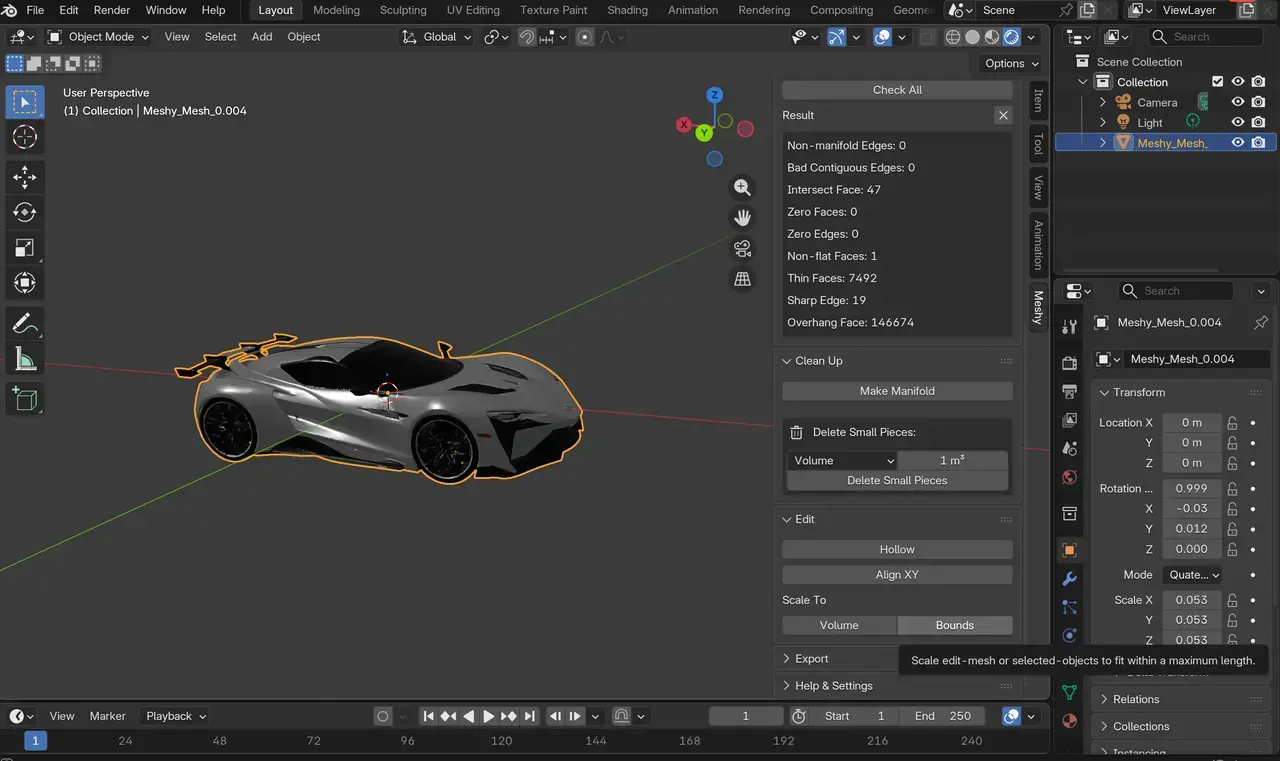
Task: Toggle the Location X lock
Action: [1233, 423]
